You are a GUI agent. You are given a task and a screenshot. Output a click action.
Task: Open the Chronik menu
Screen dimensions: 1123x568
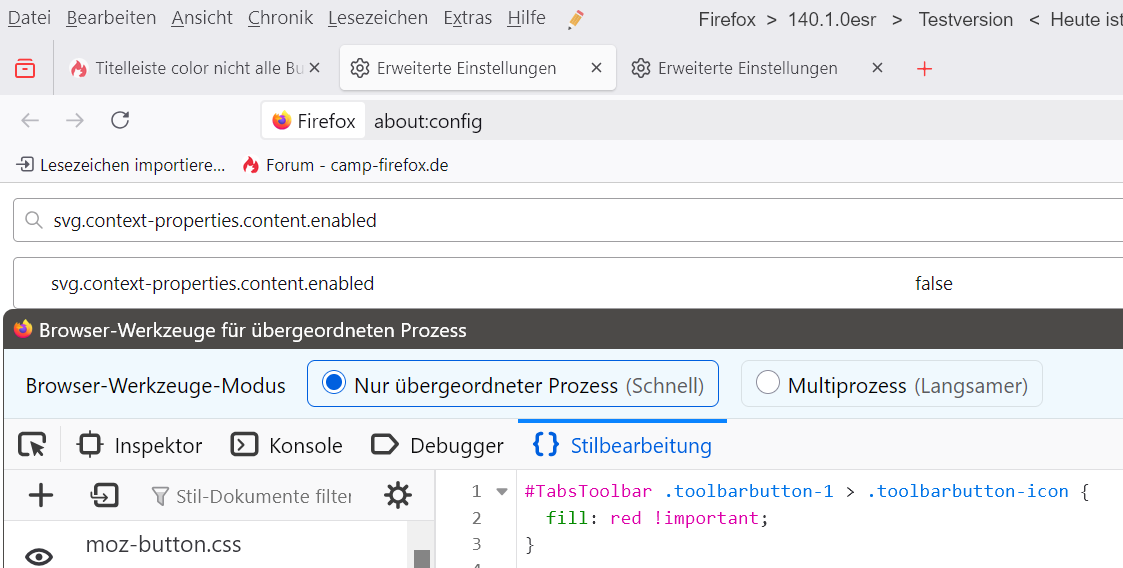[280, 18]
